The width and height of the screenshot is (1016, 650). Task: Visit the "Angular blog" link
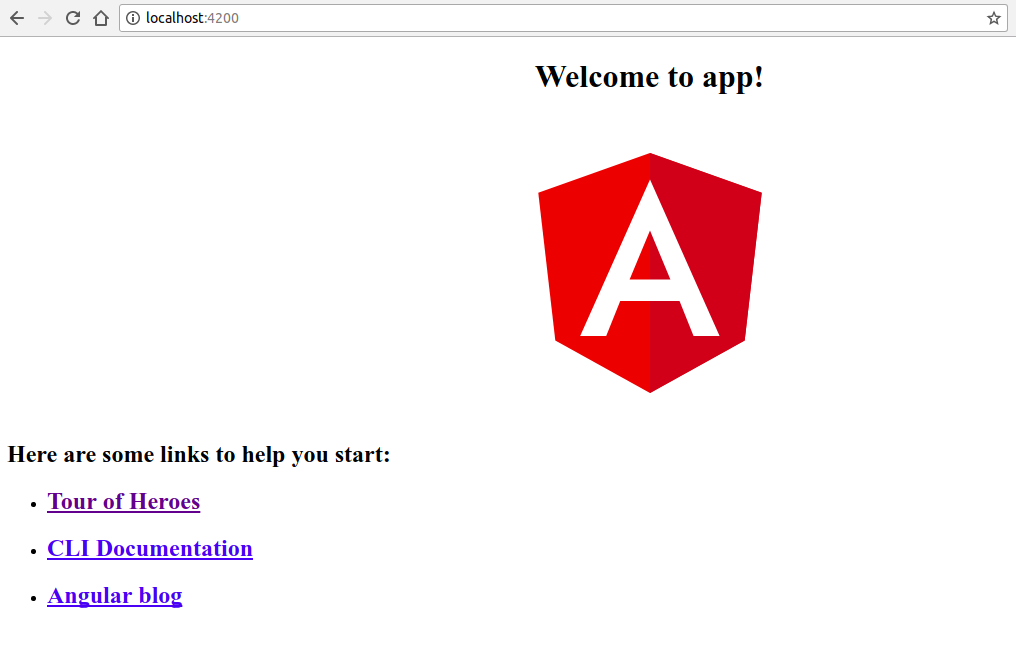(x=114, y=595)
